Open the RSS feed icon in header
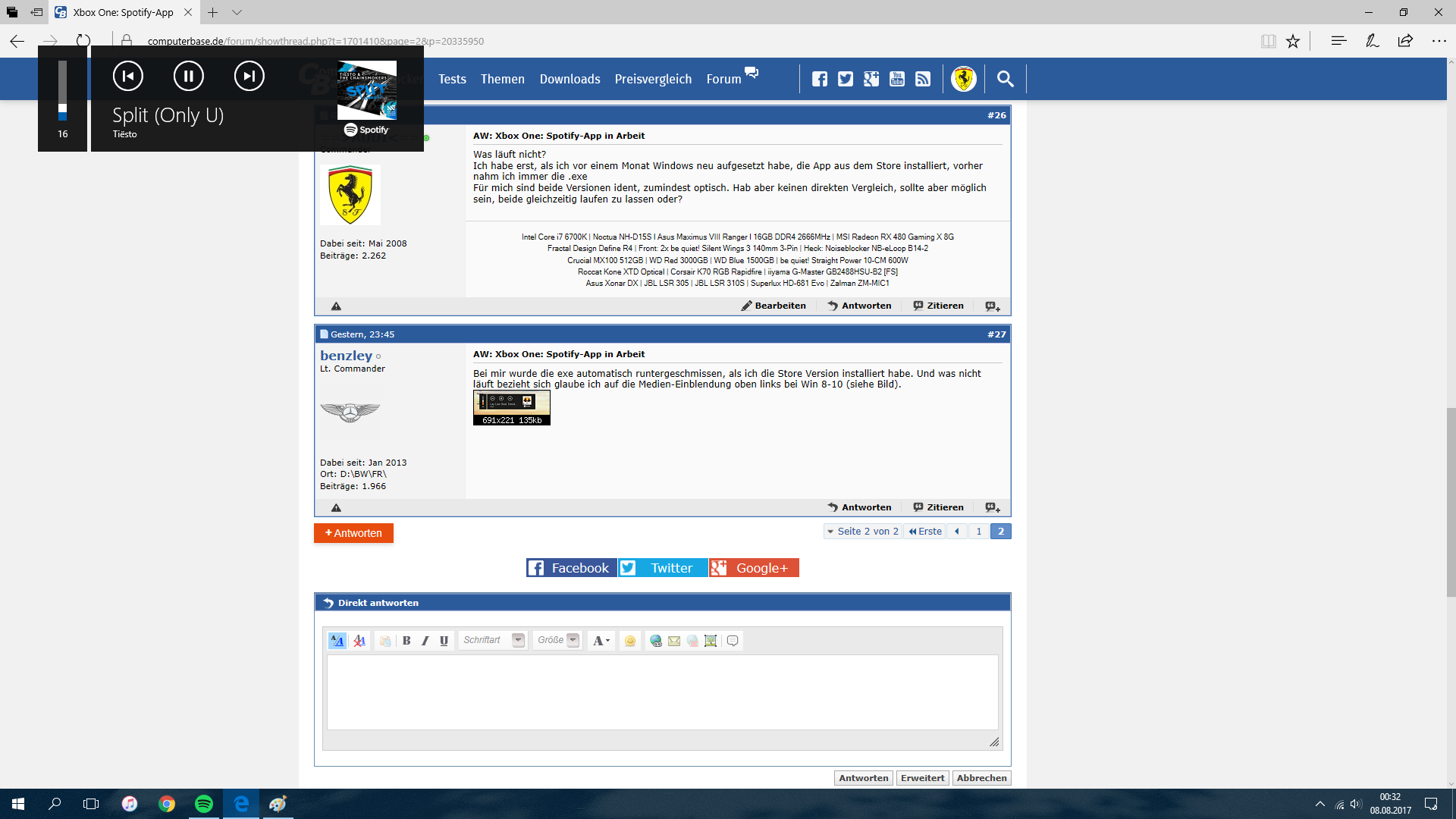1456x819 pixels. pyautogui.click(x=923, y=79)
